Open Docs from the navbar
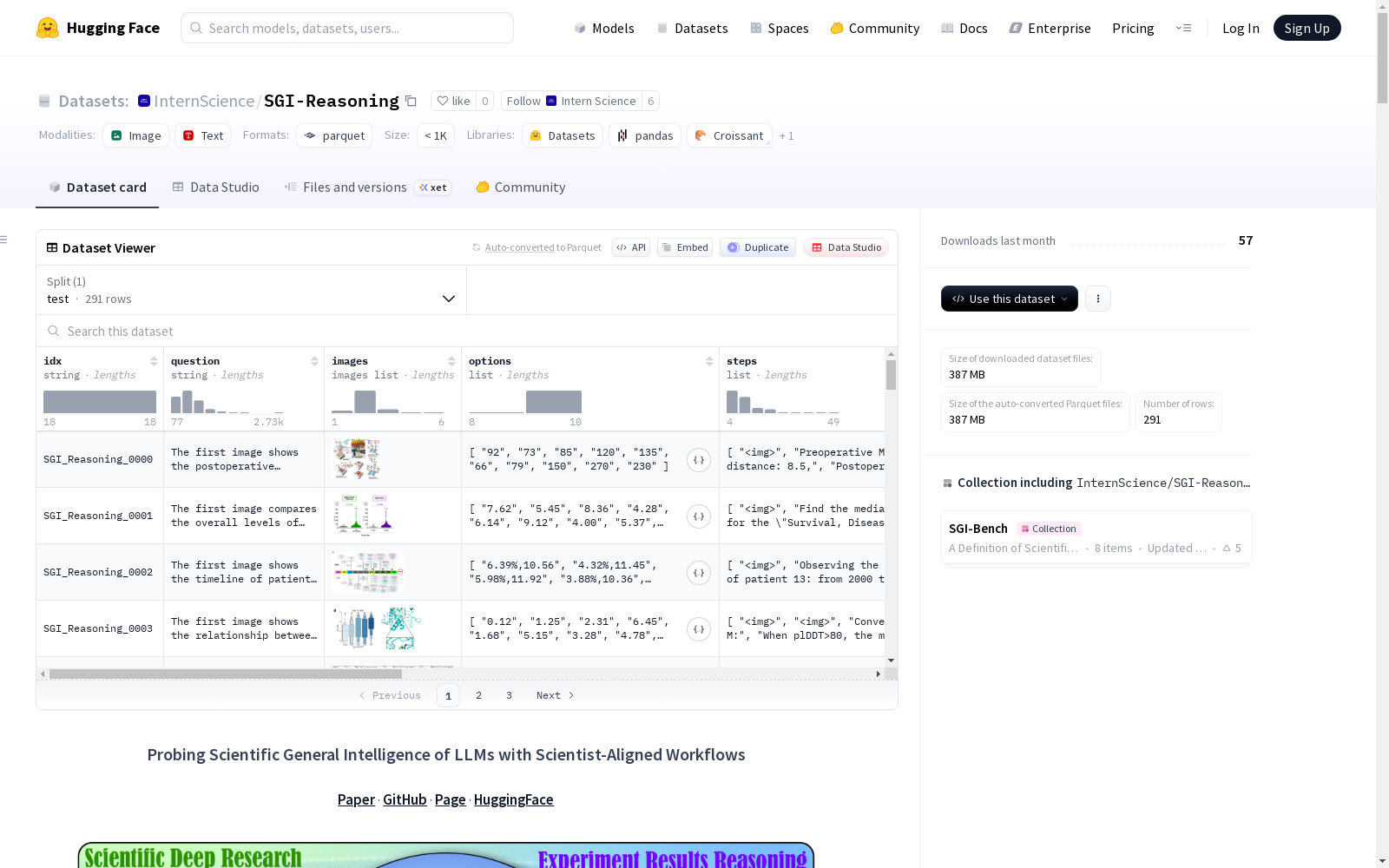This screenshot has height=868, width=1389. coord(964,28)
